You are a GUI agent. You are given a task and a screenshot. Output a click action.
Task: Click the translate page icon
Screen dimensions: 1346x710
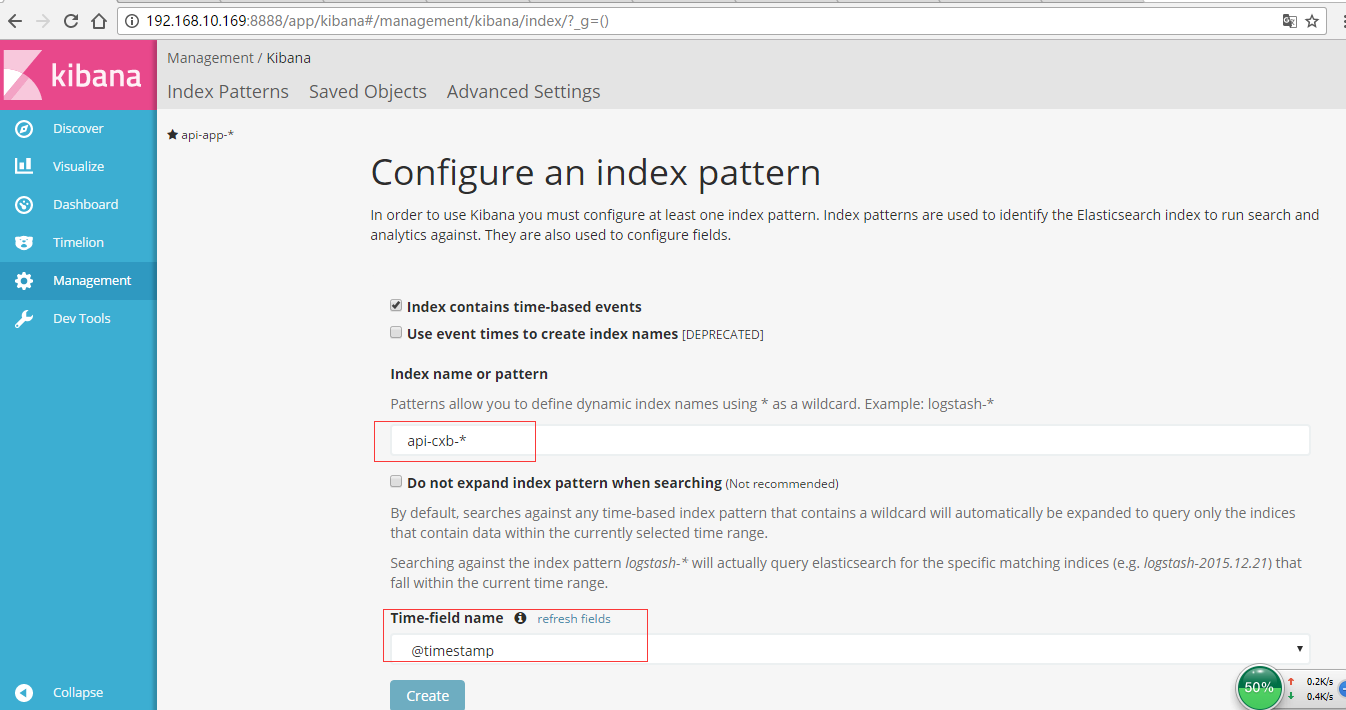(1290, 21)
